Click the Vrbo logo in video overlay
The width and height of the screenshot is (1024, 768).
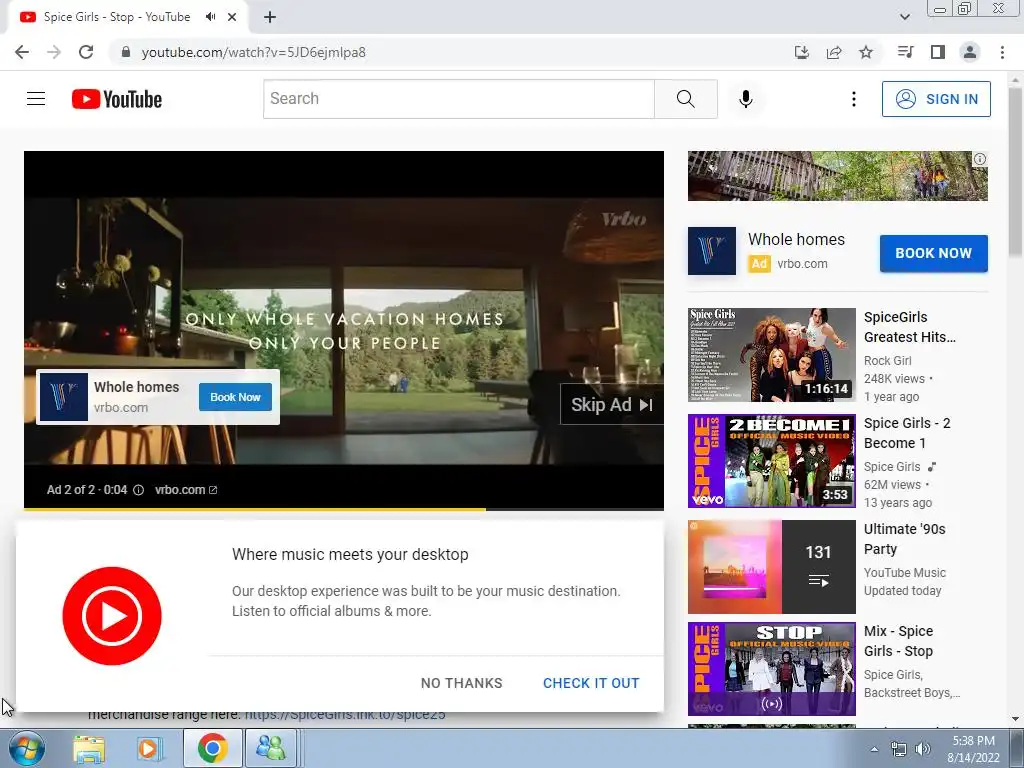click(64, 397)
